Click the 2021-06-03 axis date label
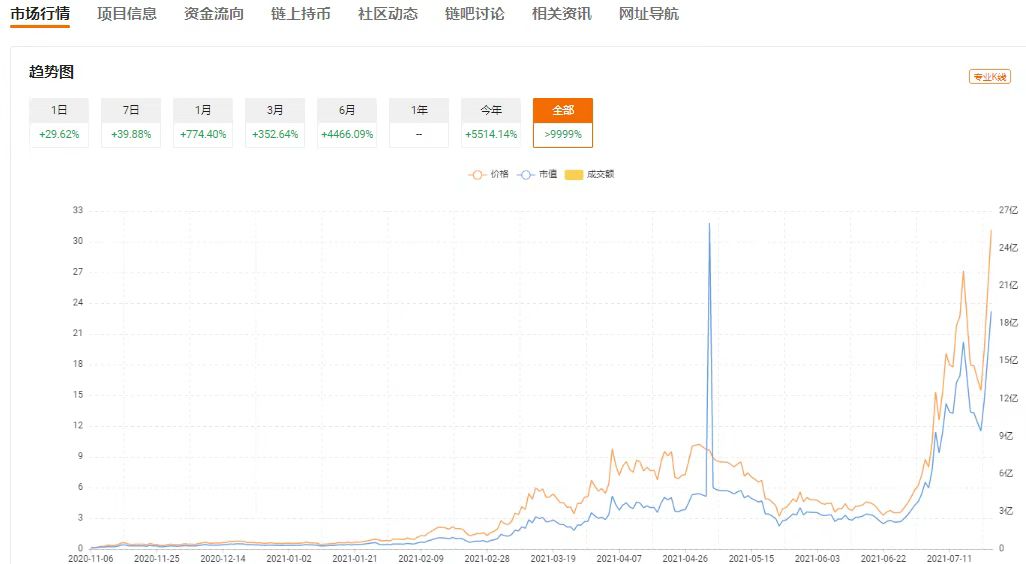This screenshot has width=1026, height=564. [817, 559]
